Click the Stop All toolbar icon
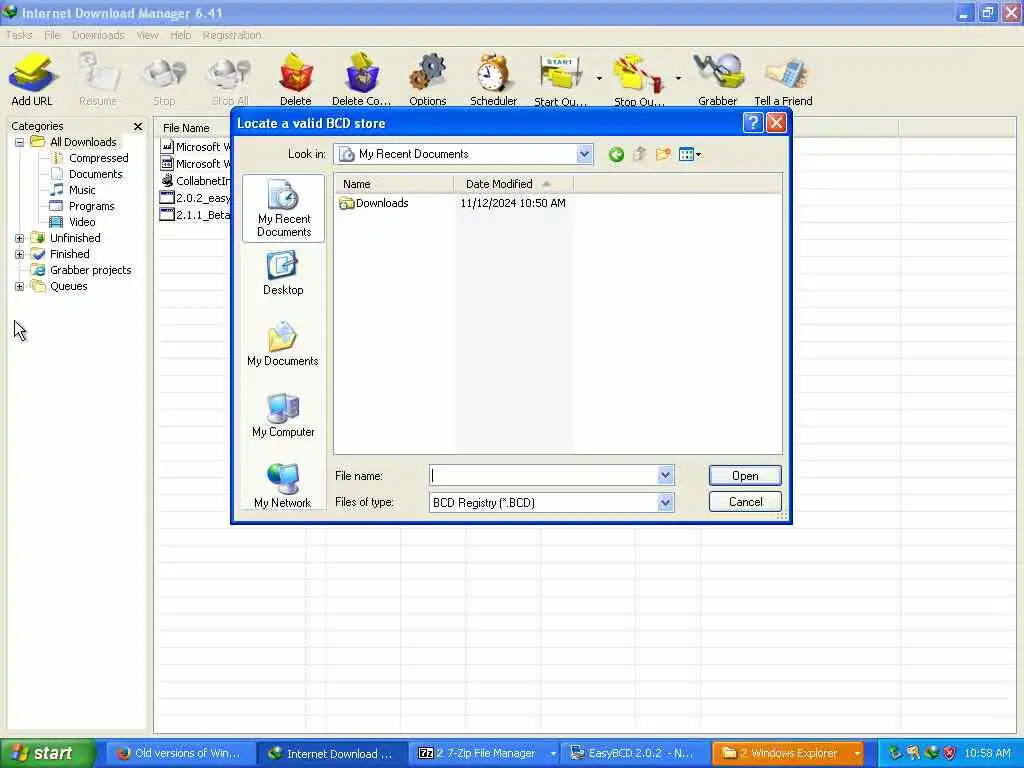Image resolution: width=1024 pixels, height=768 pixels. (x=230, y=80)
